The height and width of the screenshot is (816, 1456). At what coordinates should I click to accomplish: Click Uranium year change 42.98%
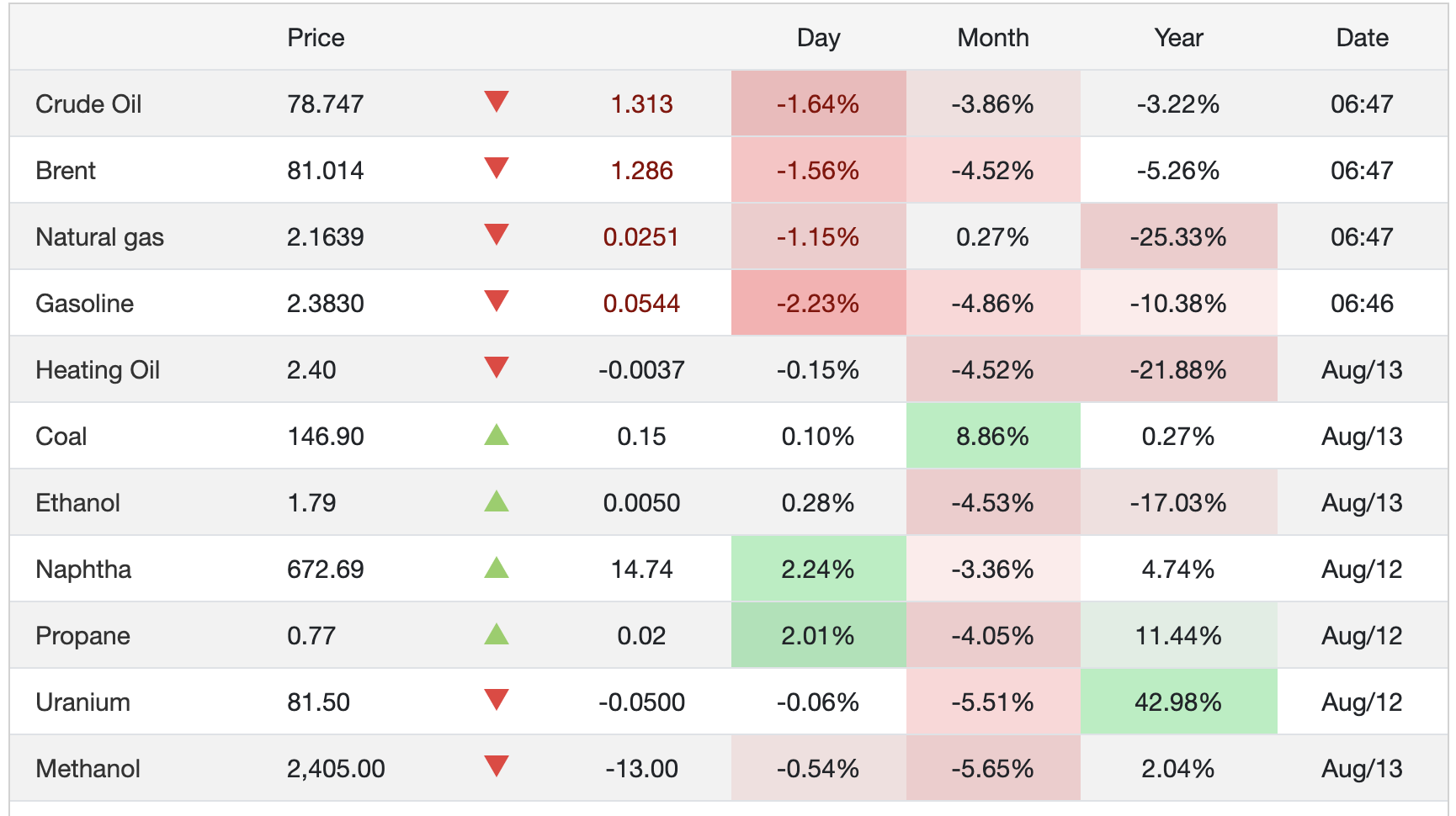[1178, 702]
